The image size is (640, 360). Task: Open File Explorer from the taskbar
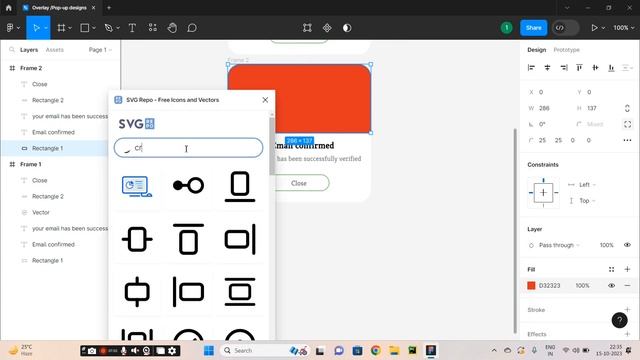tap(394, 350)
